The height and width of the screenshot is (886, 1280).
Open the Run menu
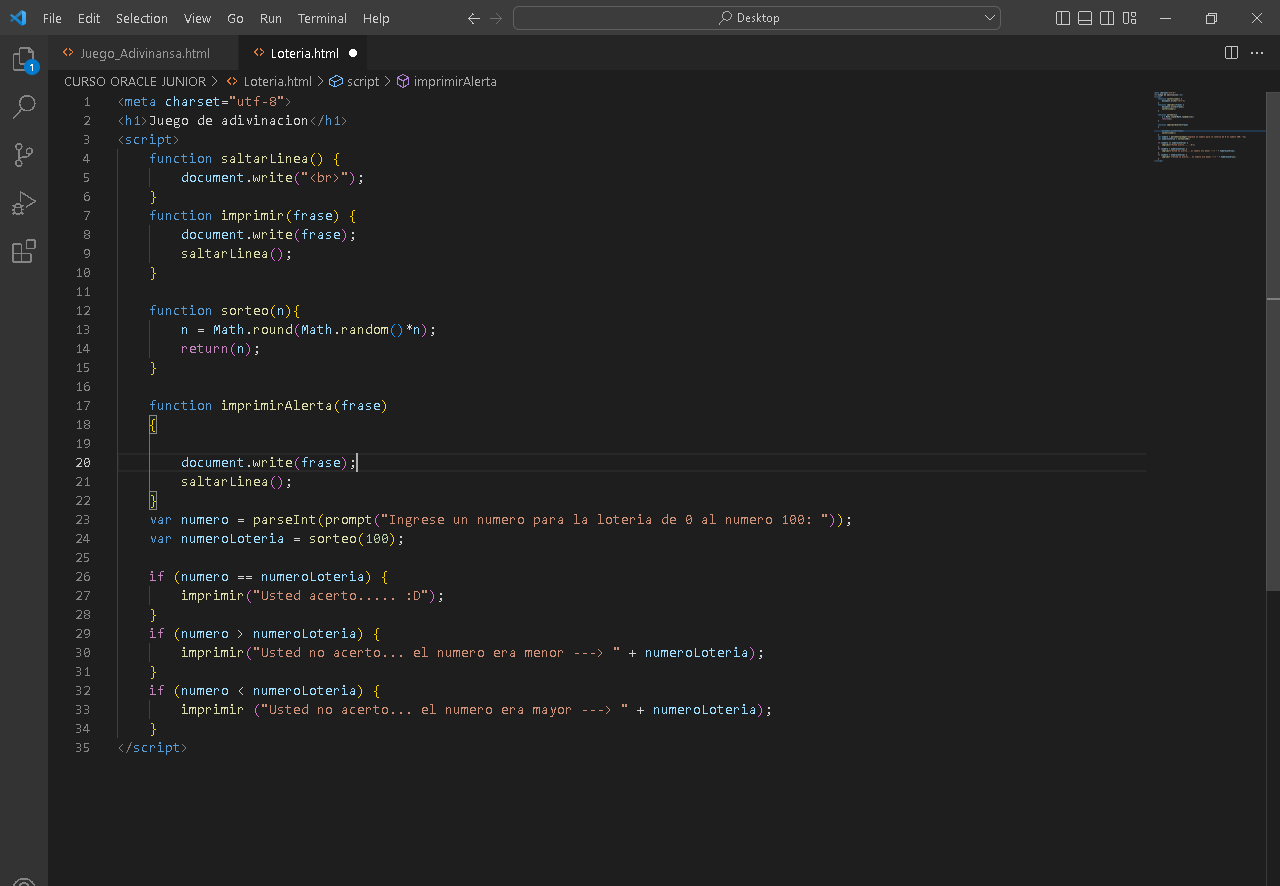[270, 18]
